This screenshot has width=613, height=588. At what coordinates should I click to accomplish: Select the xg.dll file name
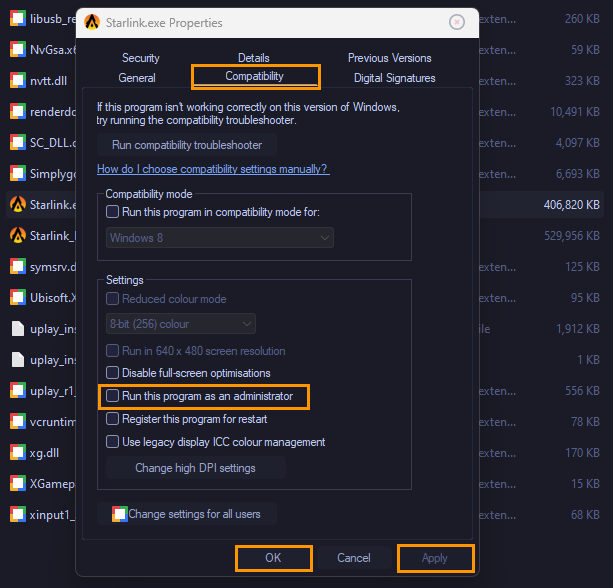pos(44,453)
